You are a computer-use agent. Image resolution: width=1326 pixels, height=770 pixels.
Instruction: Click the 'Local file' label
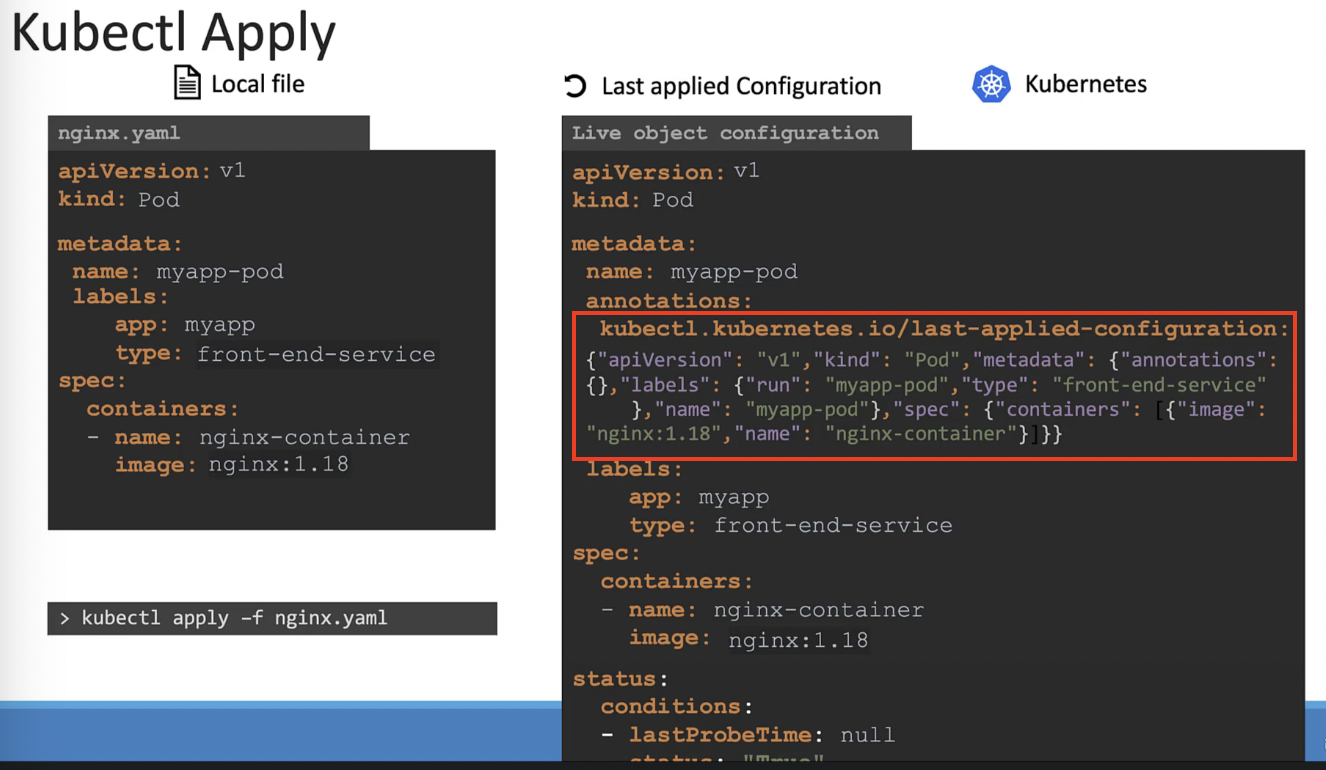[x=258, y=84]
